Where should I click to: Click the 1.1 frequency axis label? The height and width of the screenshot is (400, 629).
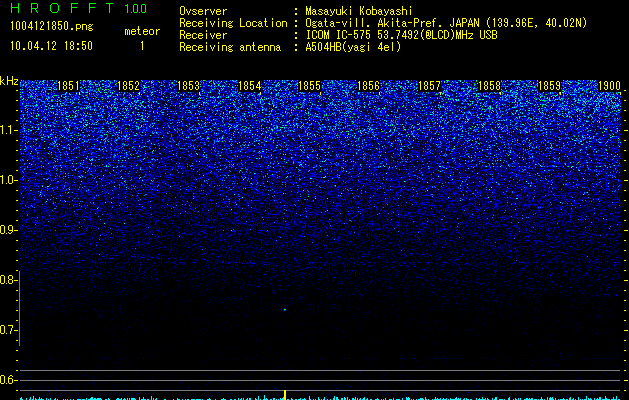[x=8, y=130]
